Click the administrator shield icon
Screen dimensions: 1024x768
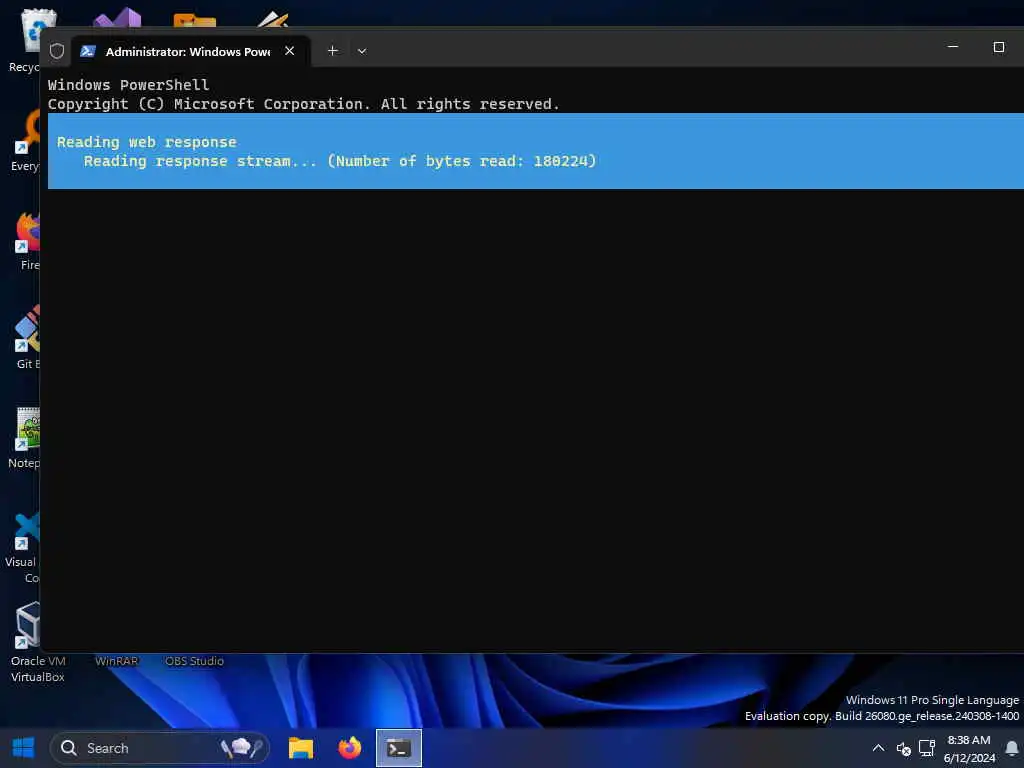(57, 51)
